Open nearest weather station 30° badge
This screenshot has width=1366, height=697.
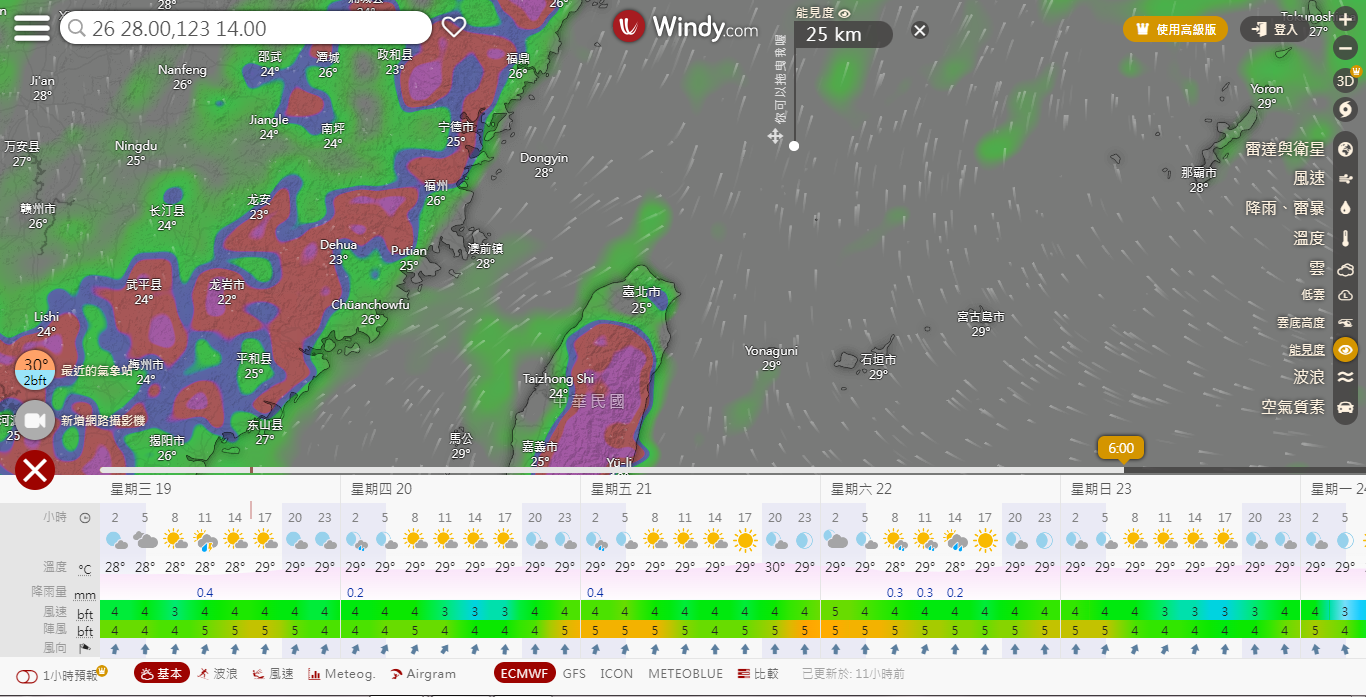35,371
